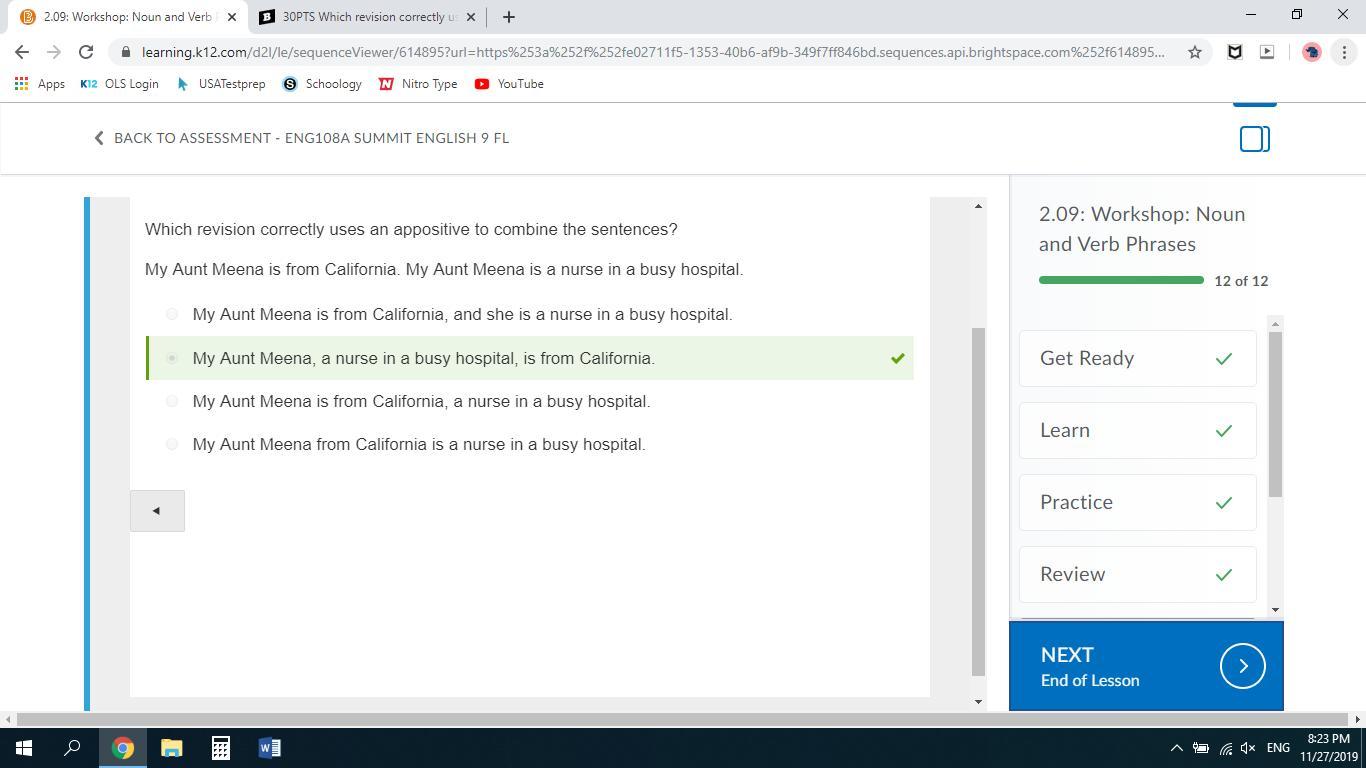Screen dimensions: 1366x768
Task: Open the Practice section
Action: (x=1137, y=502)
